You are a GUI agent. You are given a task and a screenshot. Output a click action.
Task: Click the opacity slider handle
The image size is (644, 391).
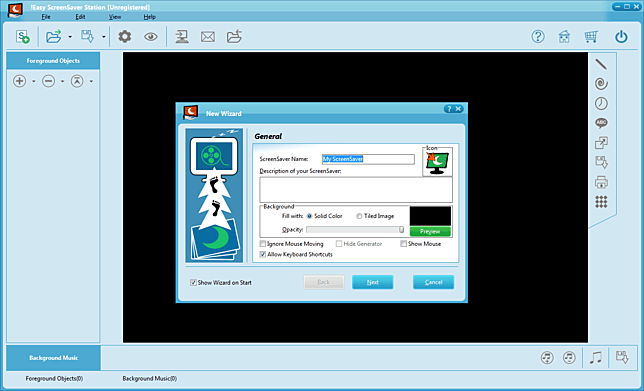tap(401, 230)
